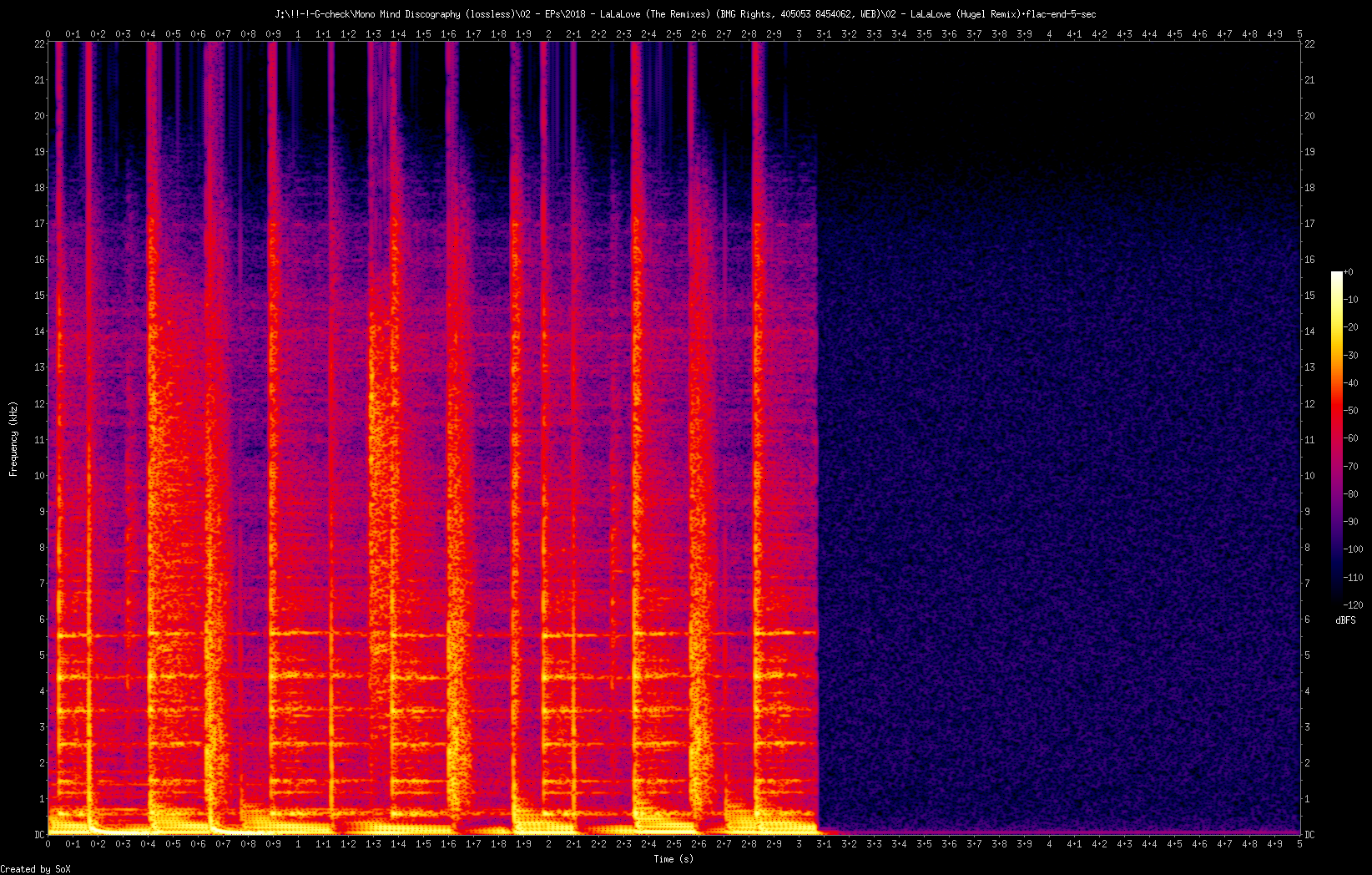Click "20" on the left frequency axis
The width and height of the screenshot is (1372, 875).
click(x=39, y=116)
